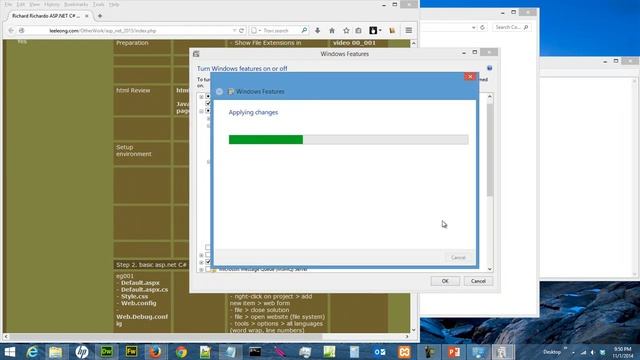This screenshot has height=360, width=640.
Task: Open File Explorer from the taskbar
Action: [56, 352]
